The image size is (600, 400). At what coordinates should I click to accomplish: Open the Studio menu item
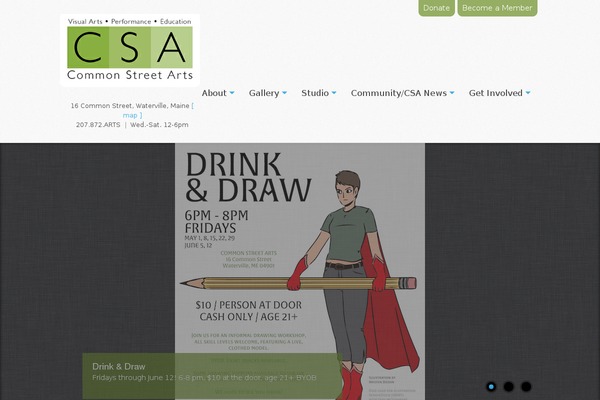pyautogui.click(x=315, y=93)
